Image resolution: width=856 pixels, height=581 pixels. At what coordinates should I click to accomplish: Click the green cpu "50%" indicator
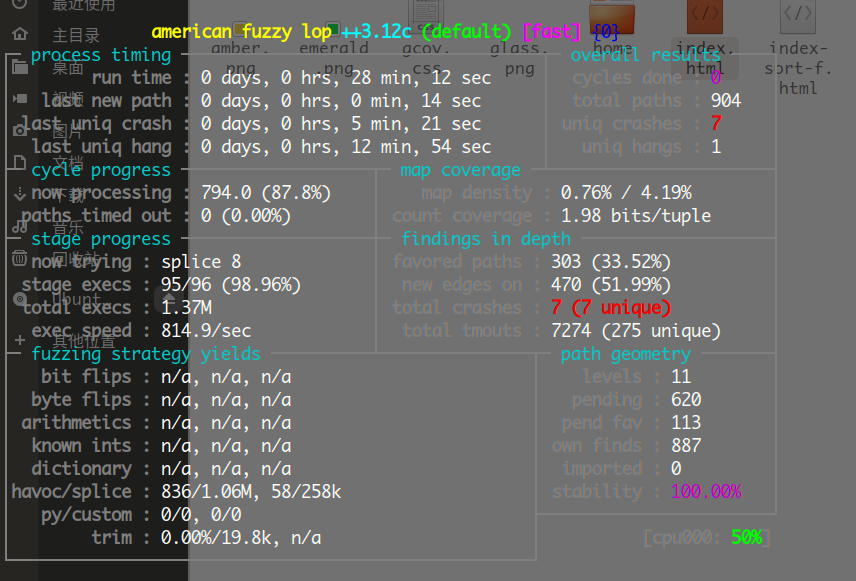point(746,538)
